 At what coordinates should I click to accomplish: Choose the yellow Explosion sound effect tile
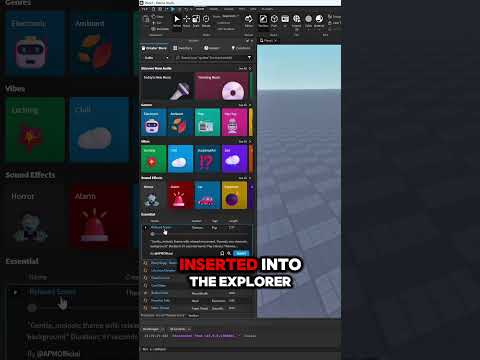coord(234,195)
